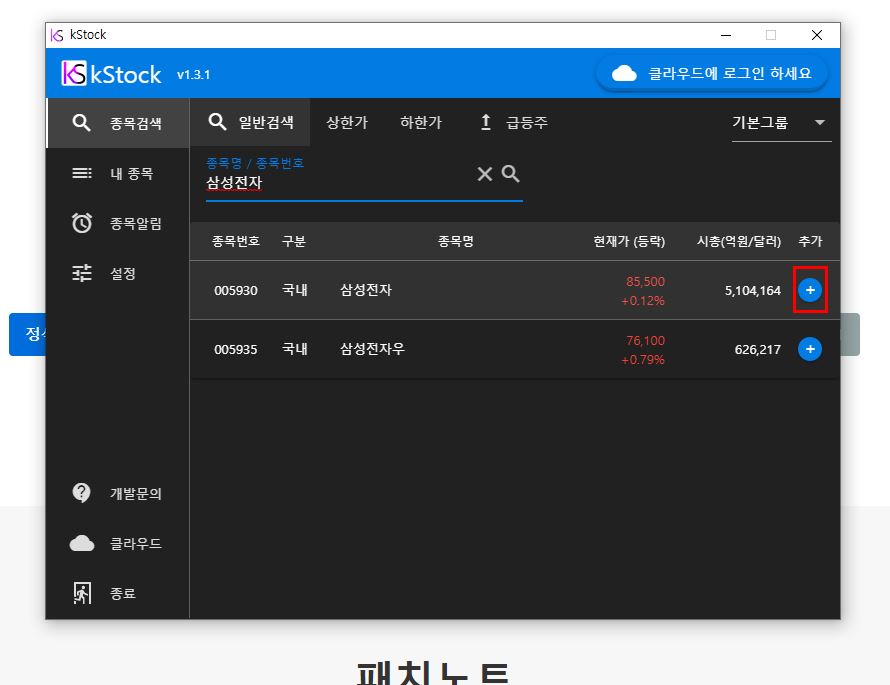
Task: Expand the 기본그룹 group dropdown
Action: point(782,123)
